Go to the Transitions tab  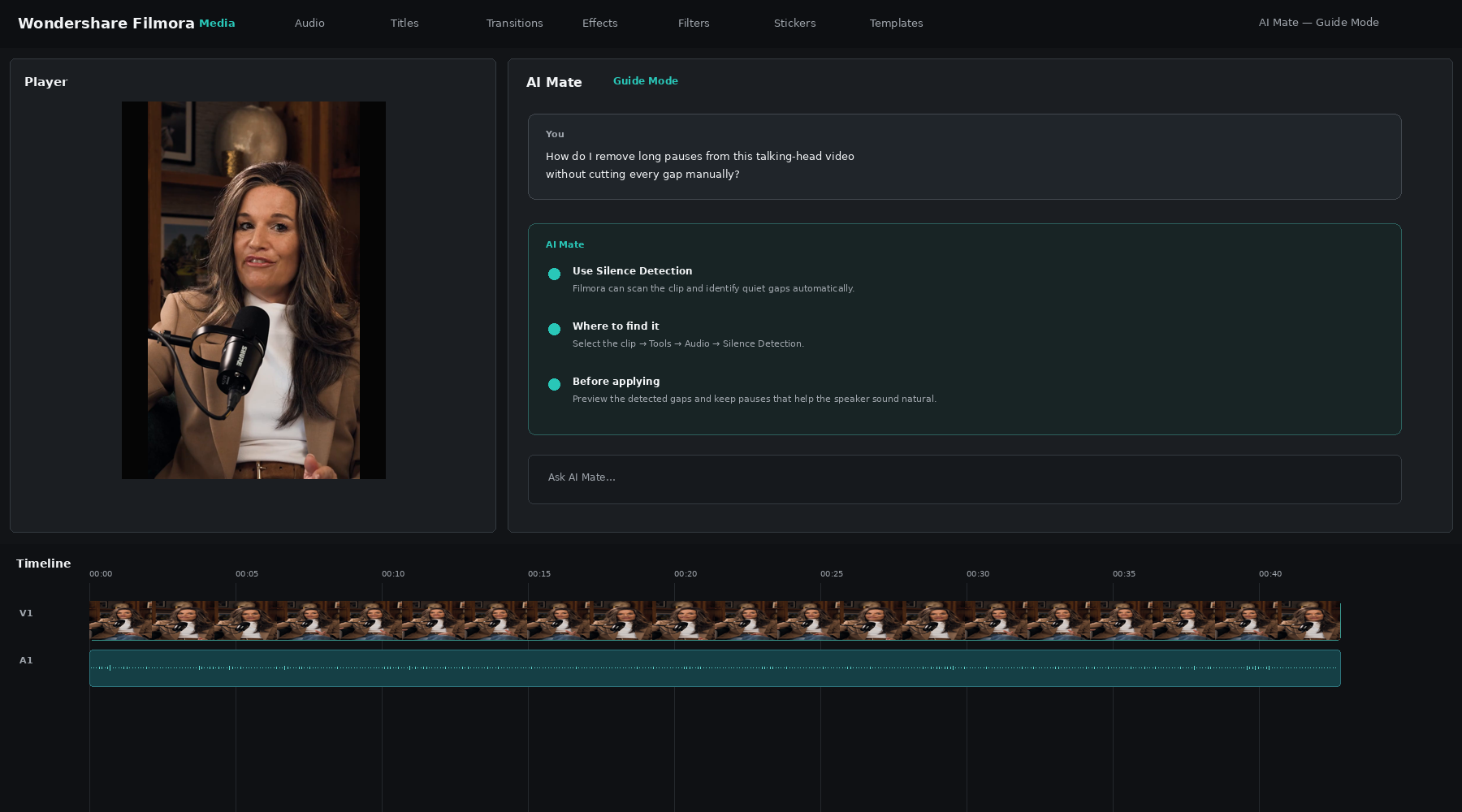[514, 24]
